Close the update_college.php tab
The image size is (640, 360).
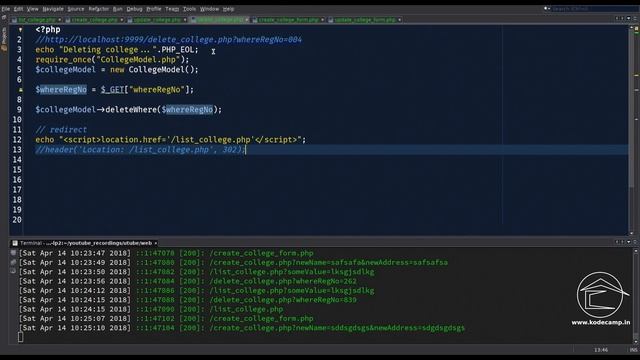(185, 20)
